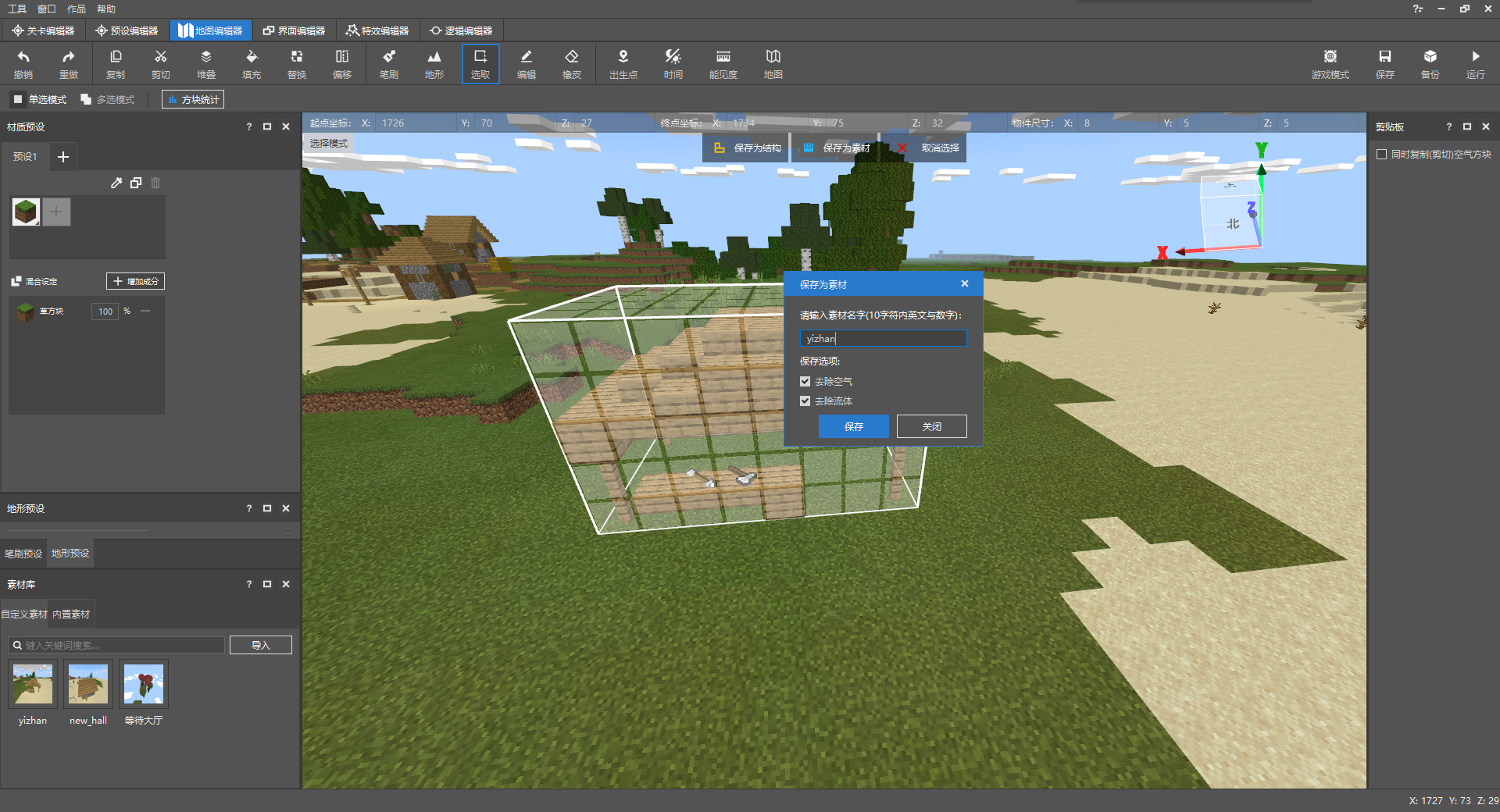Viewport: 1500px width, 812px height.
Task: Enable 同时复制(剪切)空气方块 checkbox
Action: [x=1381, y=155]
